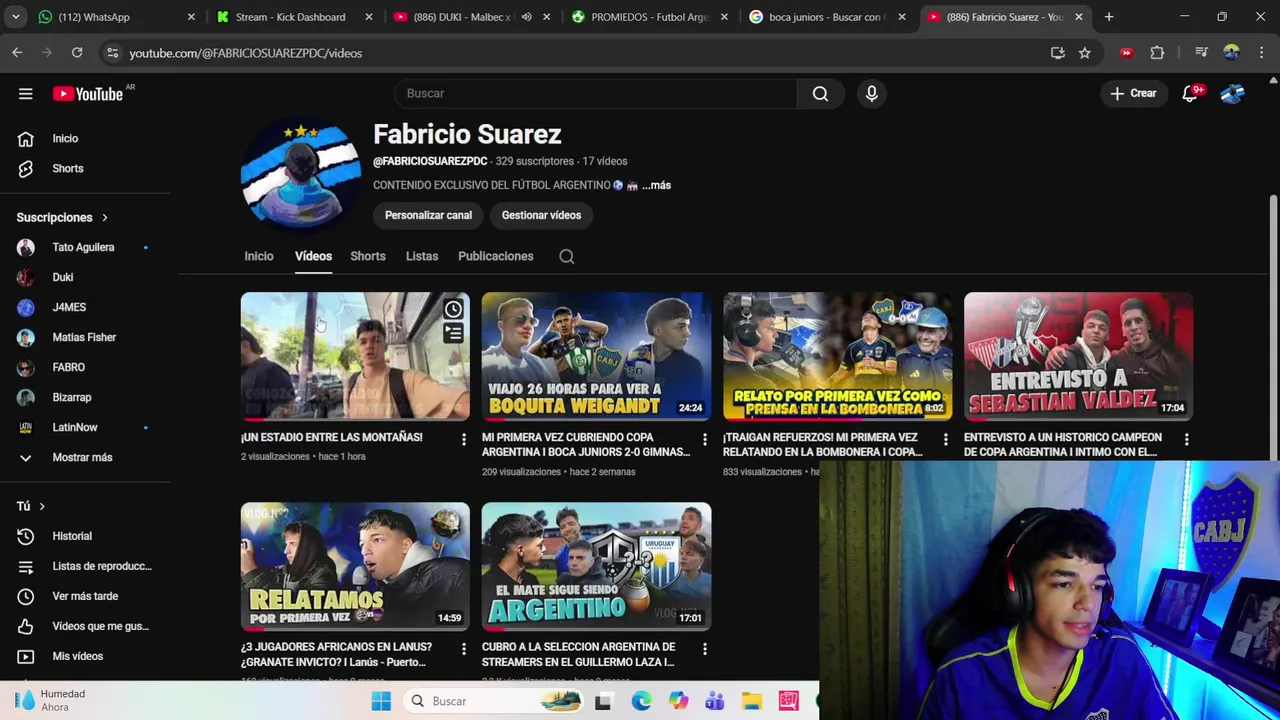Open Ver más tarde in sidebar

(x=85, y=596)
